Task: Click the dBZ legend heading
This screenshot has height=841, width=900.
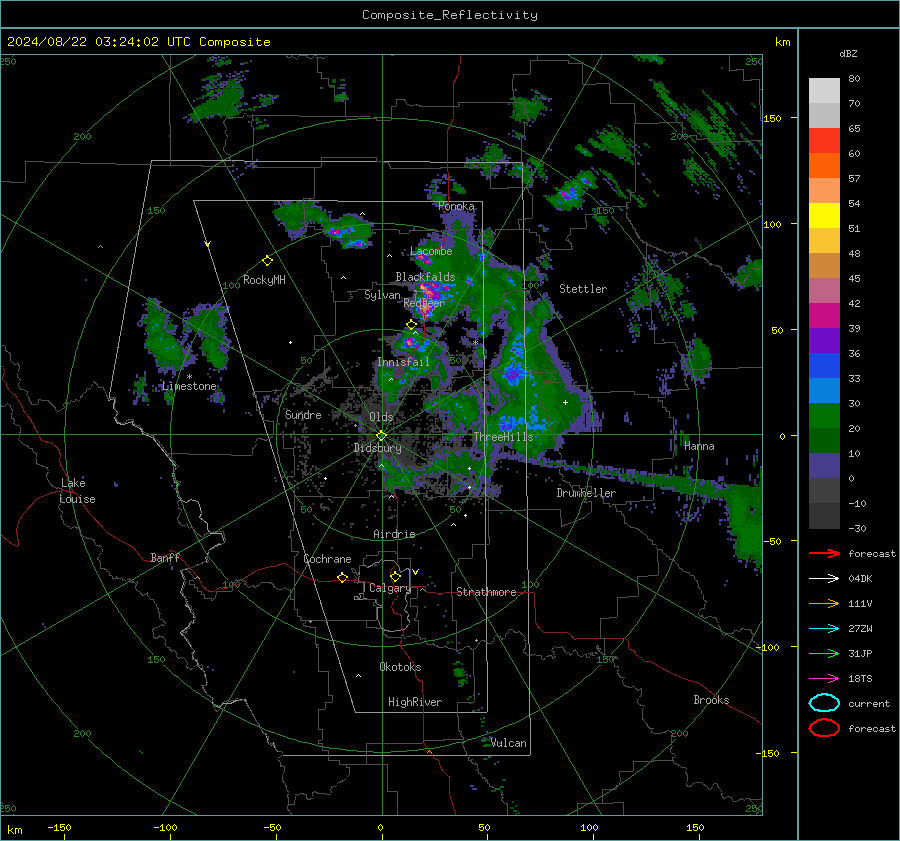Action: click(848, 53)
